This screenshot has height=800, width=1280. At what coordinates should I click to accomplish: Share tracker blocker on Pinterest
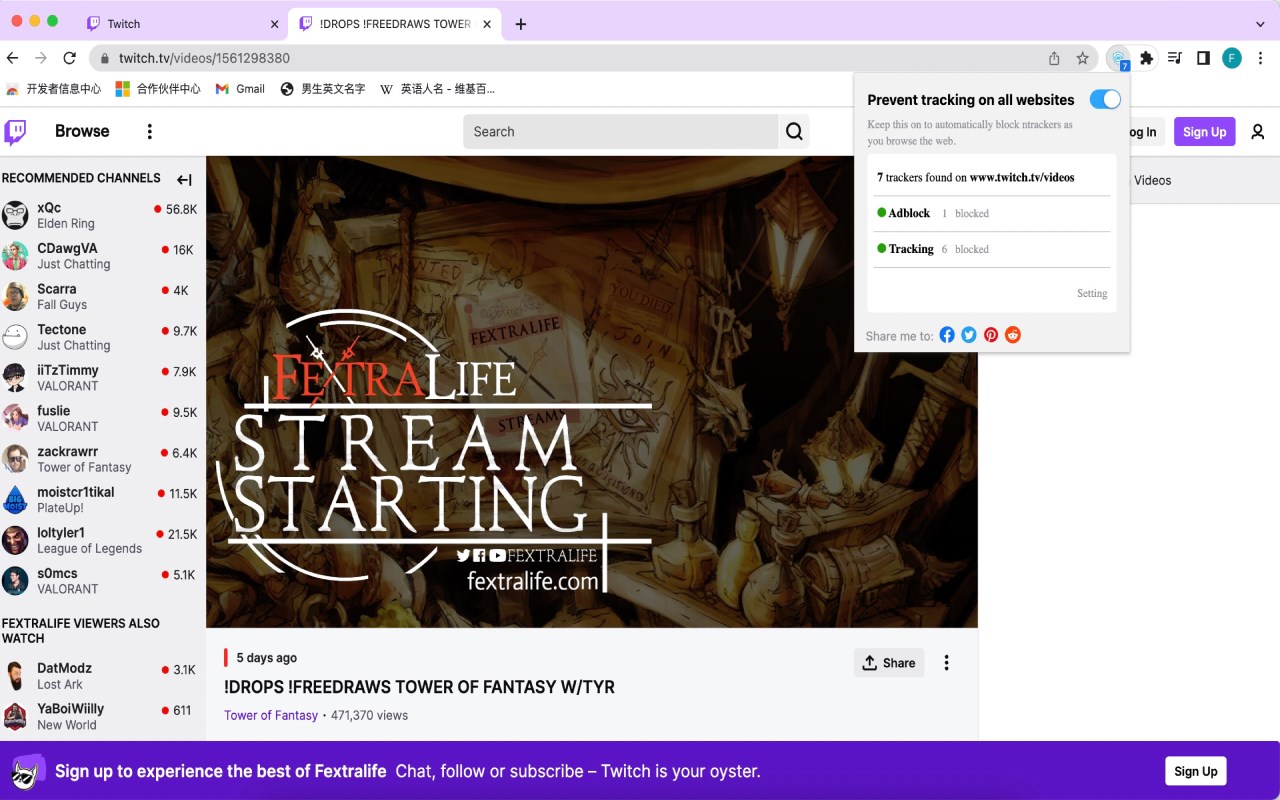point(991,335)
